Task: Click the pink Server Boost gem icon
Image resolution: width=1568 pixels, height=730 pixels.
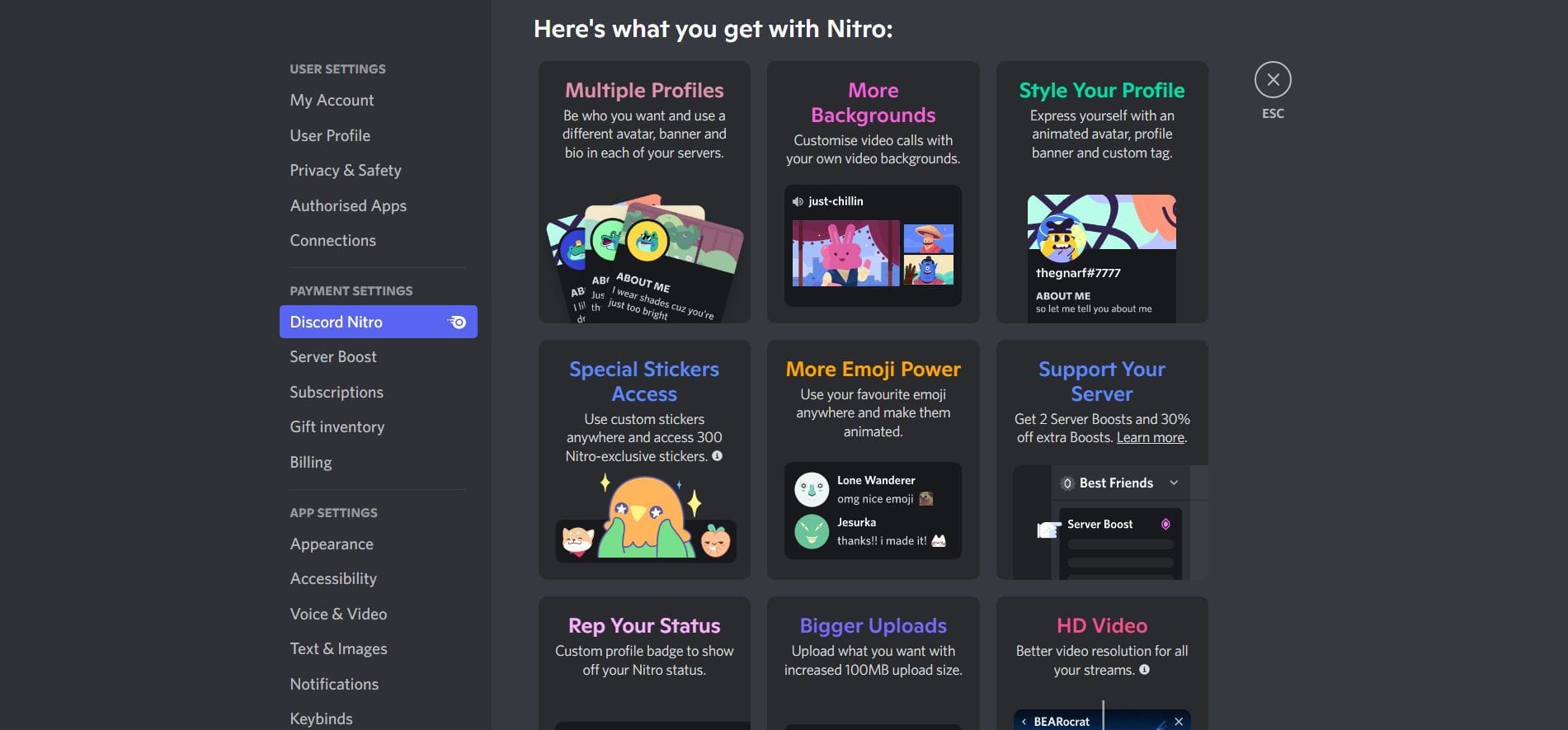Action: click(x=1165, y=524)
